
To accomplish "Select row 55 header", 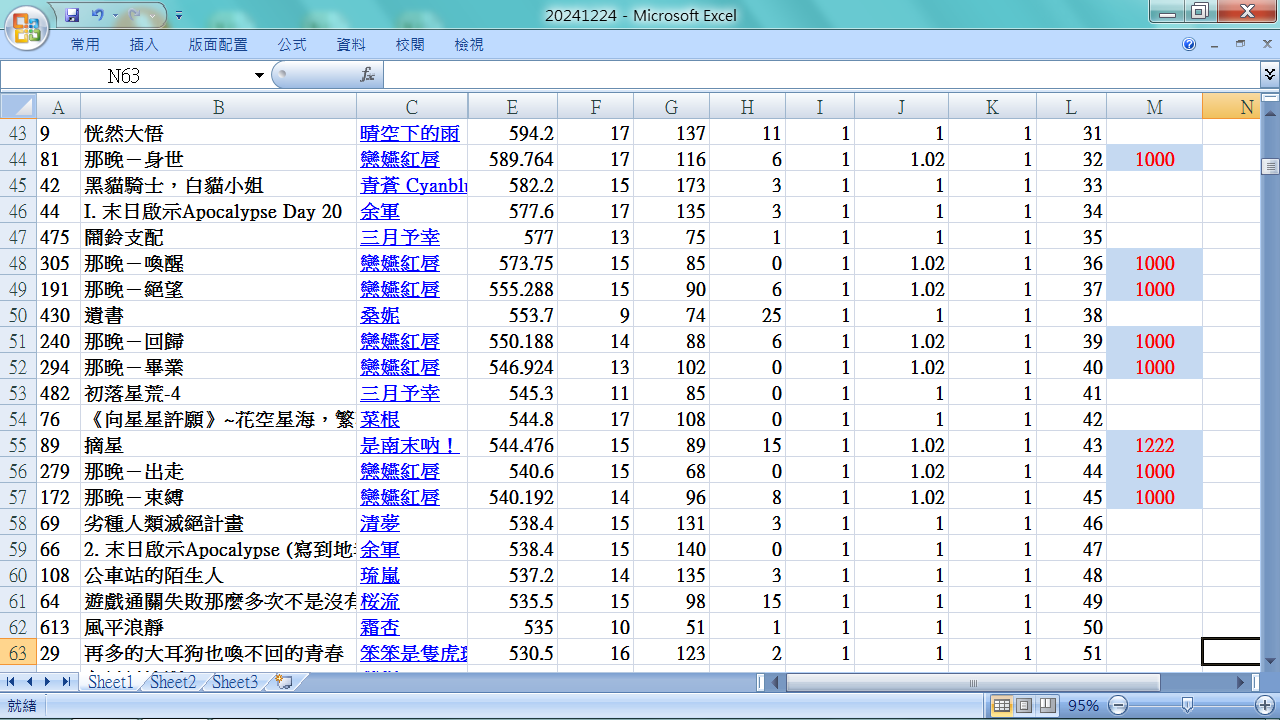I will pos(18,445).
